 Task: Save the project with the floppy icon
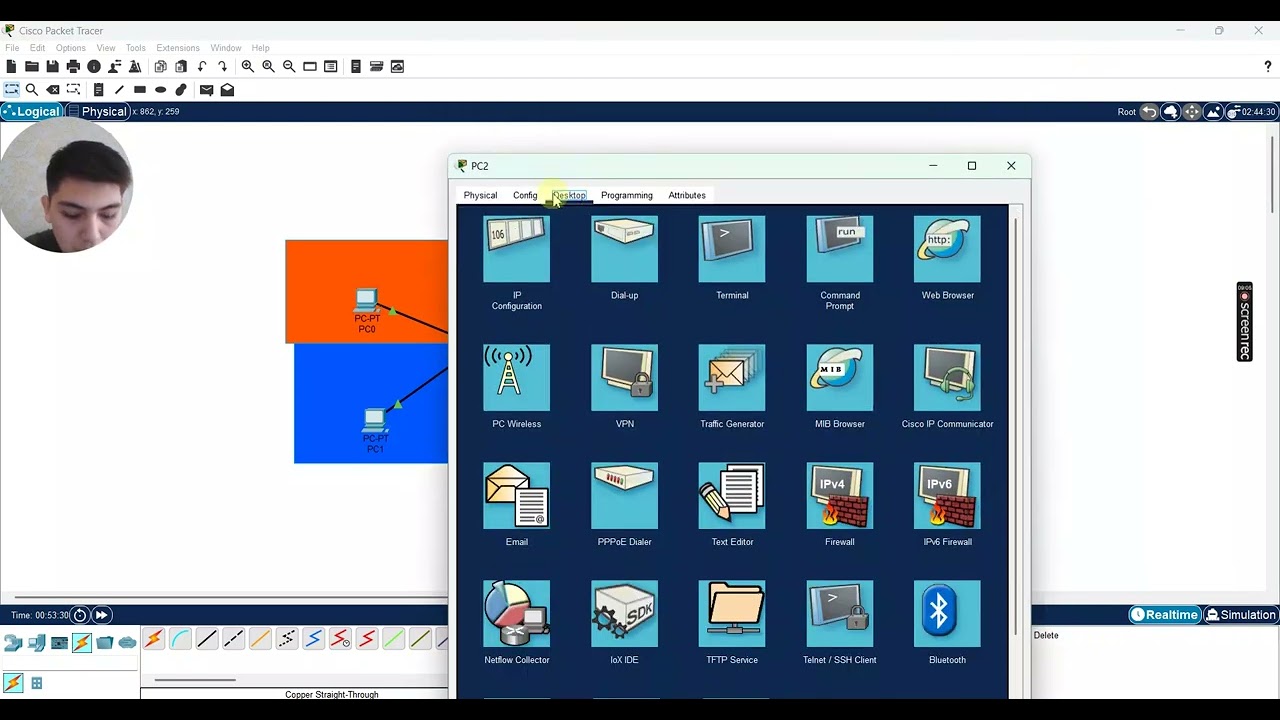click(52, 66)
